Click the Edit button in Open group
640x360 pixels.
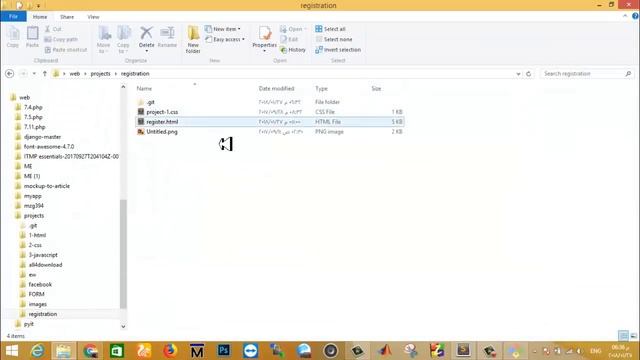(x=289, y=39)
